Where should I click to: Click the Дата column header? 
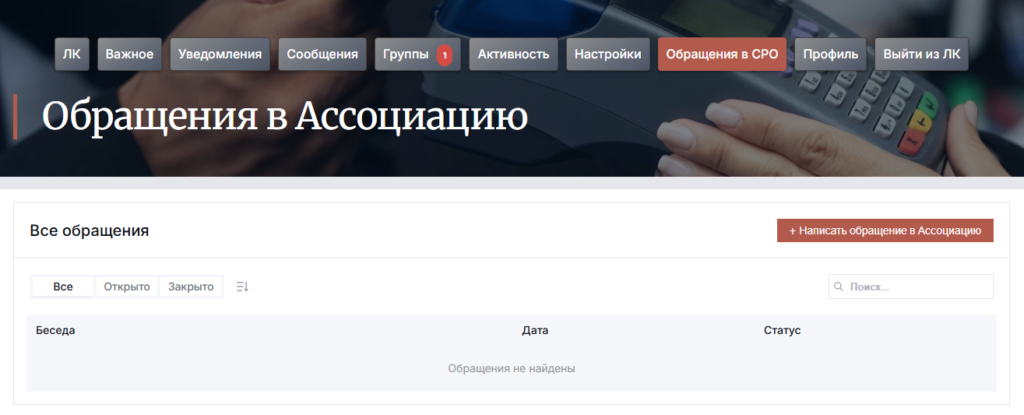tap(535, 331)
